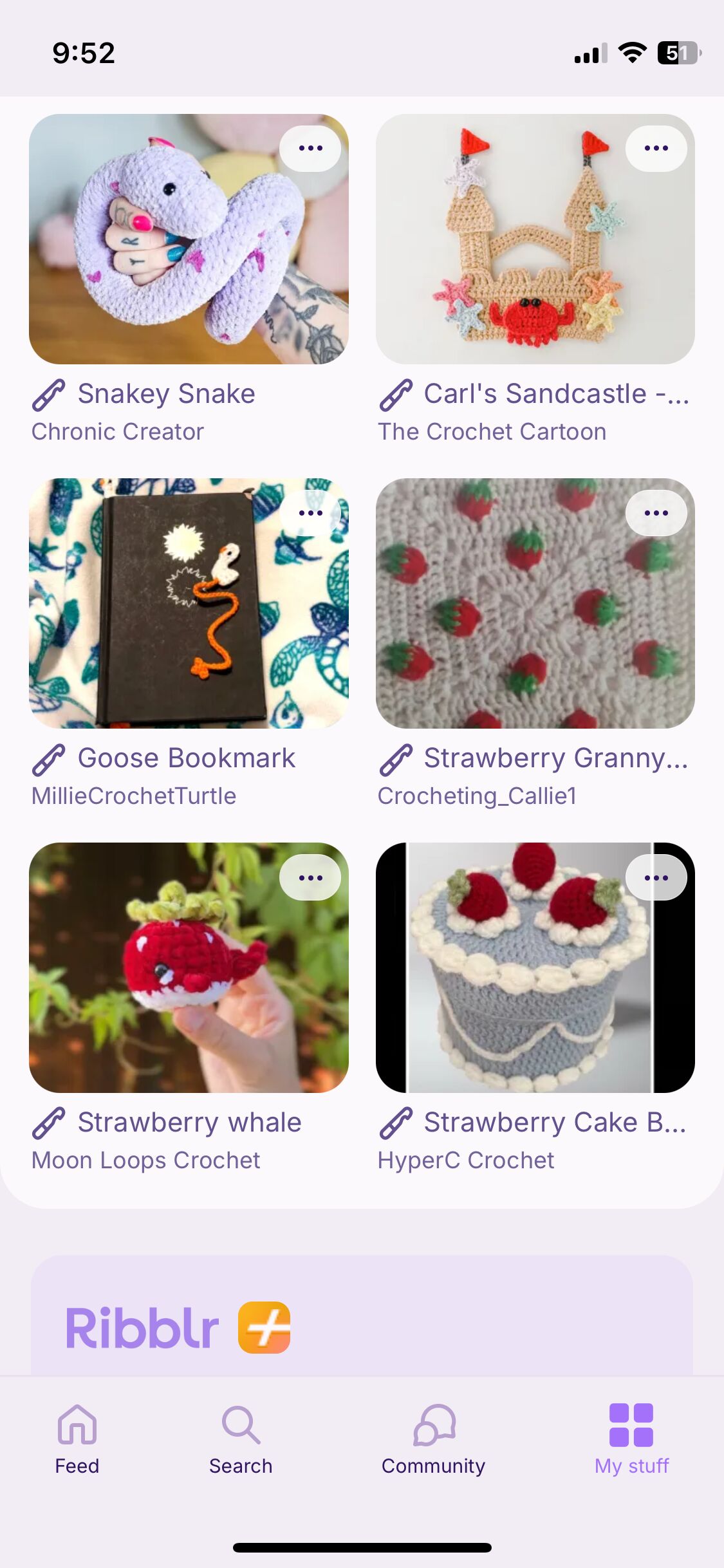Open the Search tab
The width and height of the screenshot is (724, 1568).
(241, 1439)
